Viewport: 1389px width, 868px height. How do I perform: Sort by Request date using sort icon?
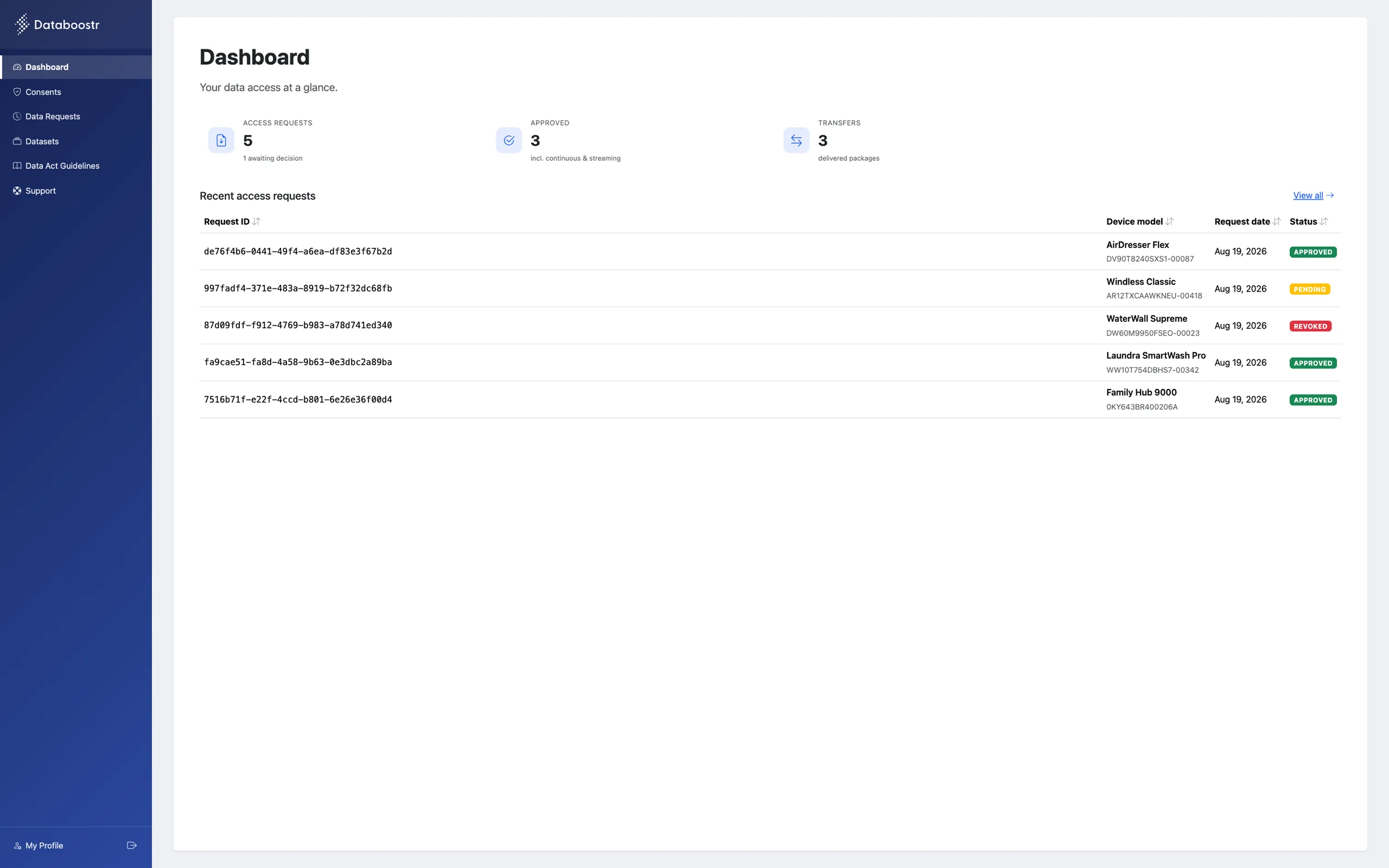tap(1276, 221)
